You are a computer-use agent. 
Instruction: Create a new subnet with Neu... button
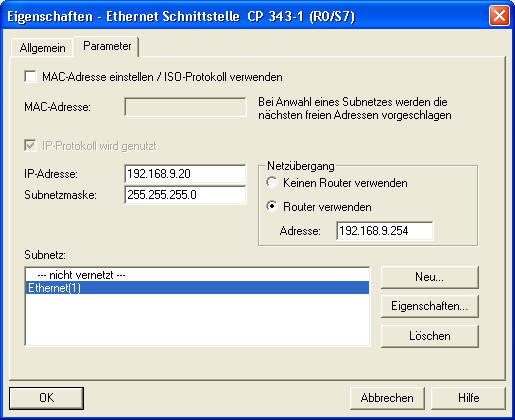pyautogui.click(x=430, y=277)
